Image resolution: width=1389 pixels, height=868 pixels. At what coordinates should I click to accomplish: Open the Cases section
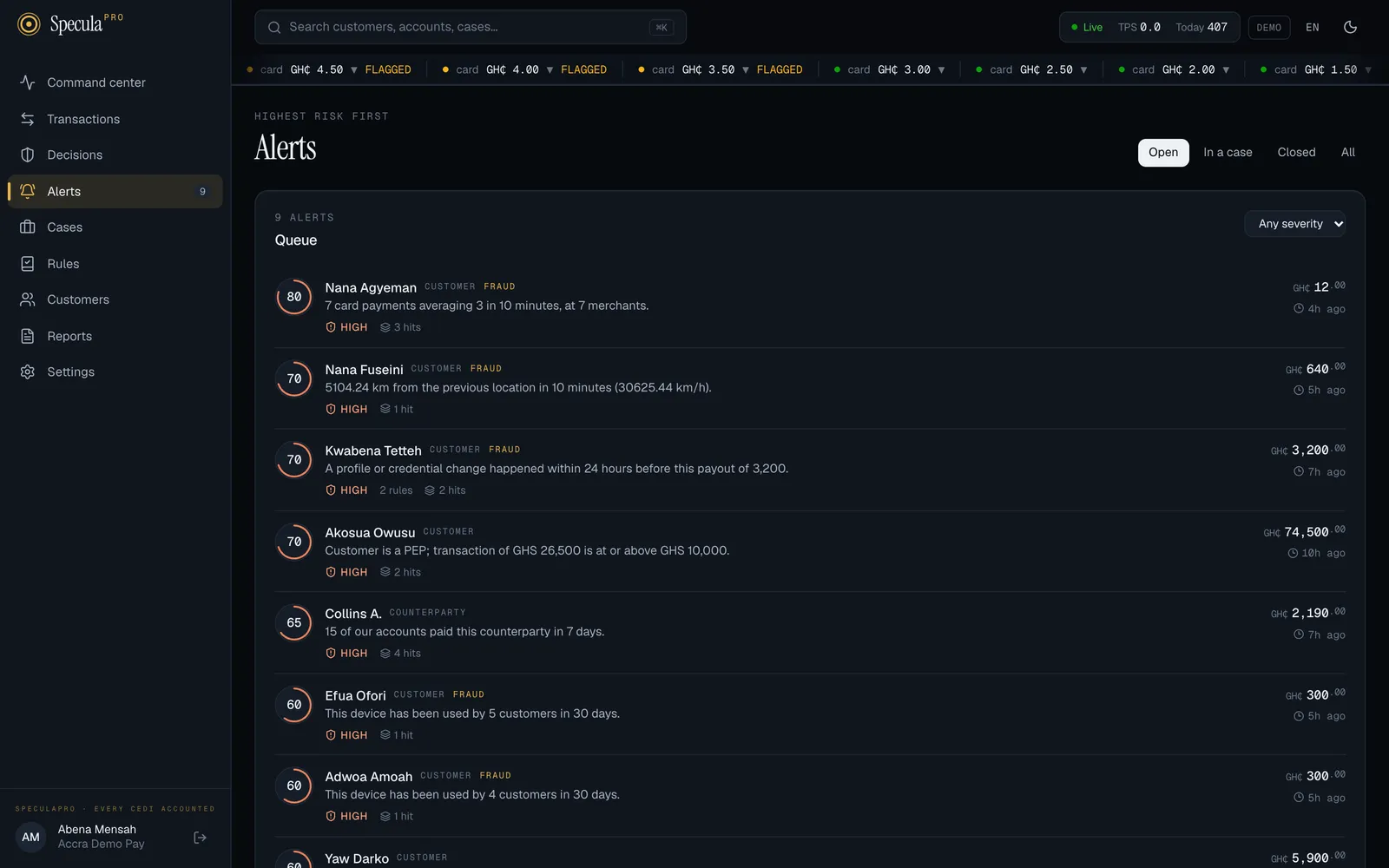point(115,227)
